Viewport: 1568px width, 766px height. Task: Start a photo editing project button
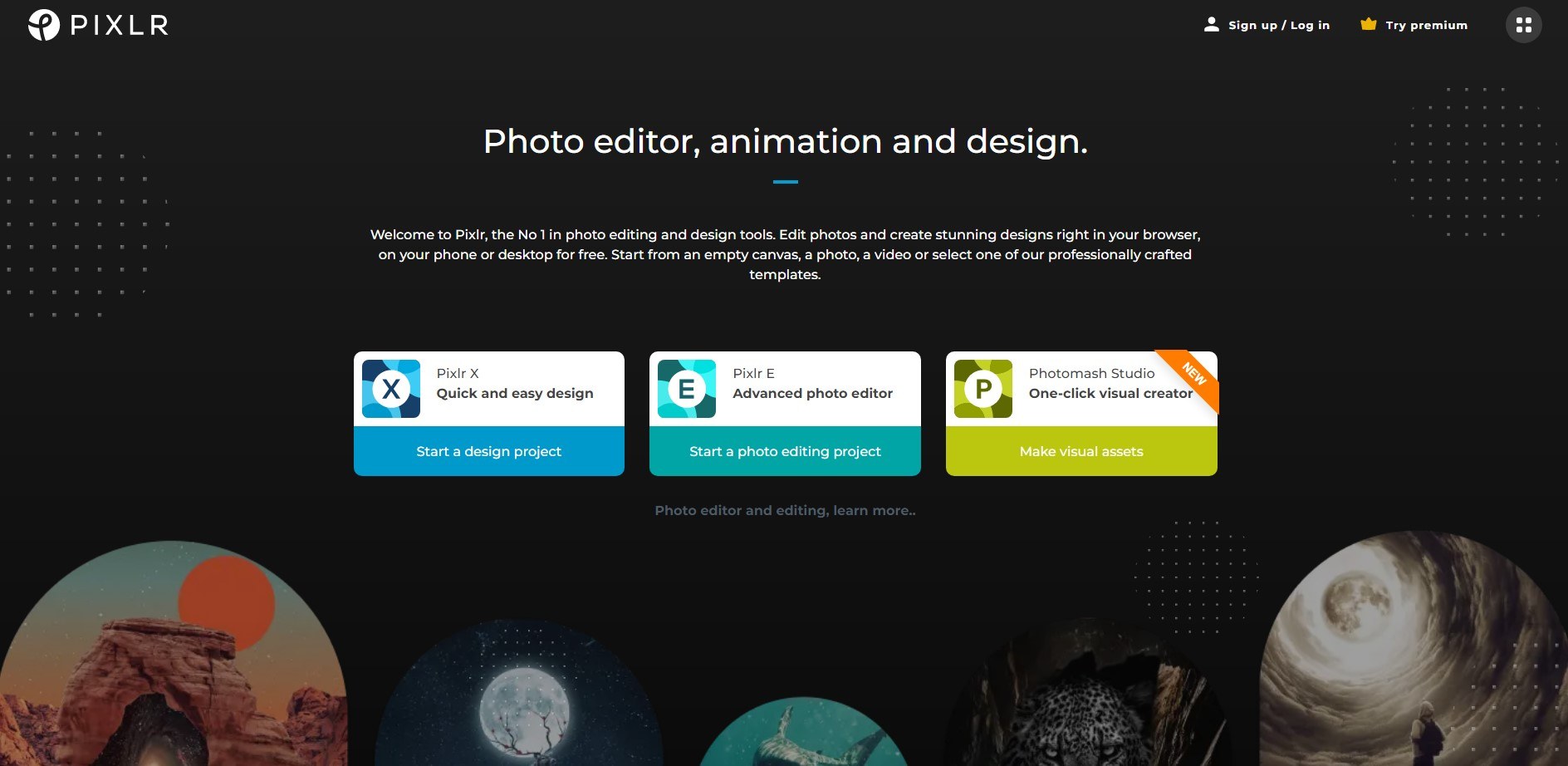click(785, 451)
